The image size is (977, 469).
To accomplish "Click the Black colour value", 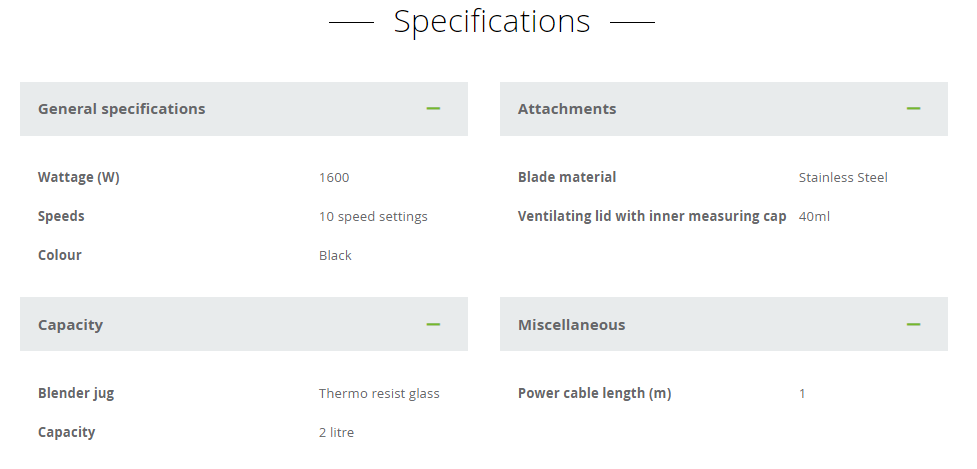I will pos(335,256).
